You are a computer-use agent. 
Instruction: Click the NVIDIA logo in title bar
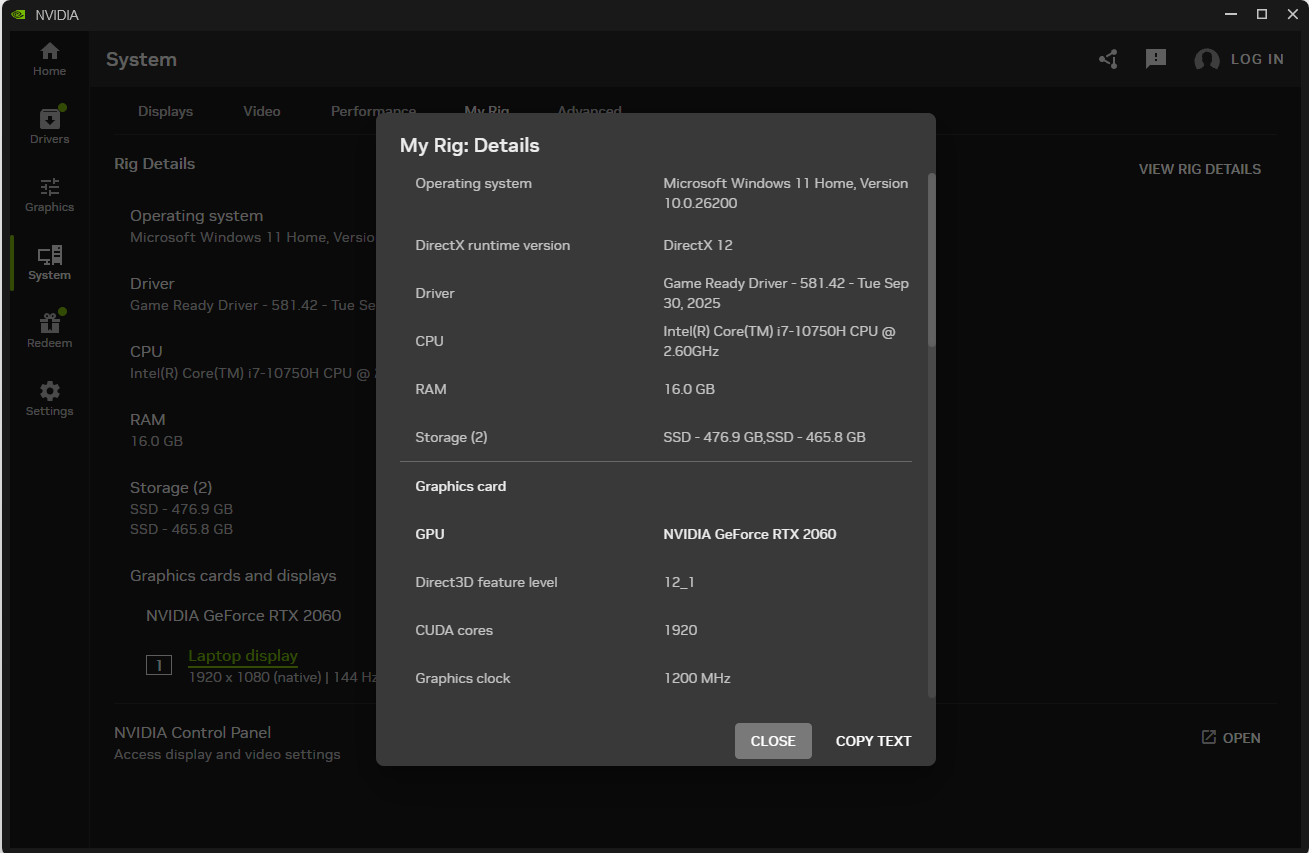(19, 15)
